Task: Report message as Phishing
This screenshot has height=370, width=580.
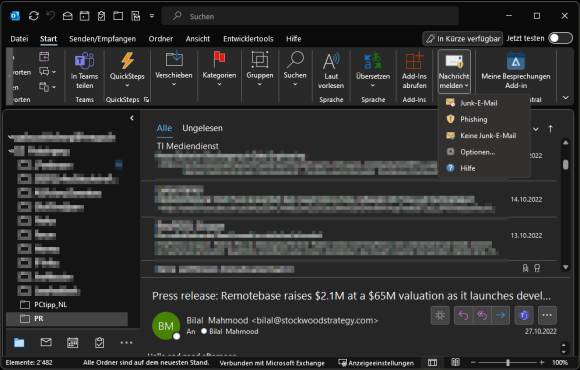Action: point(484,119)
